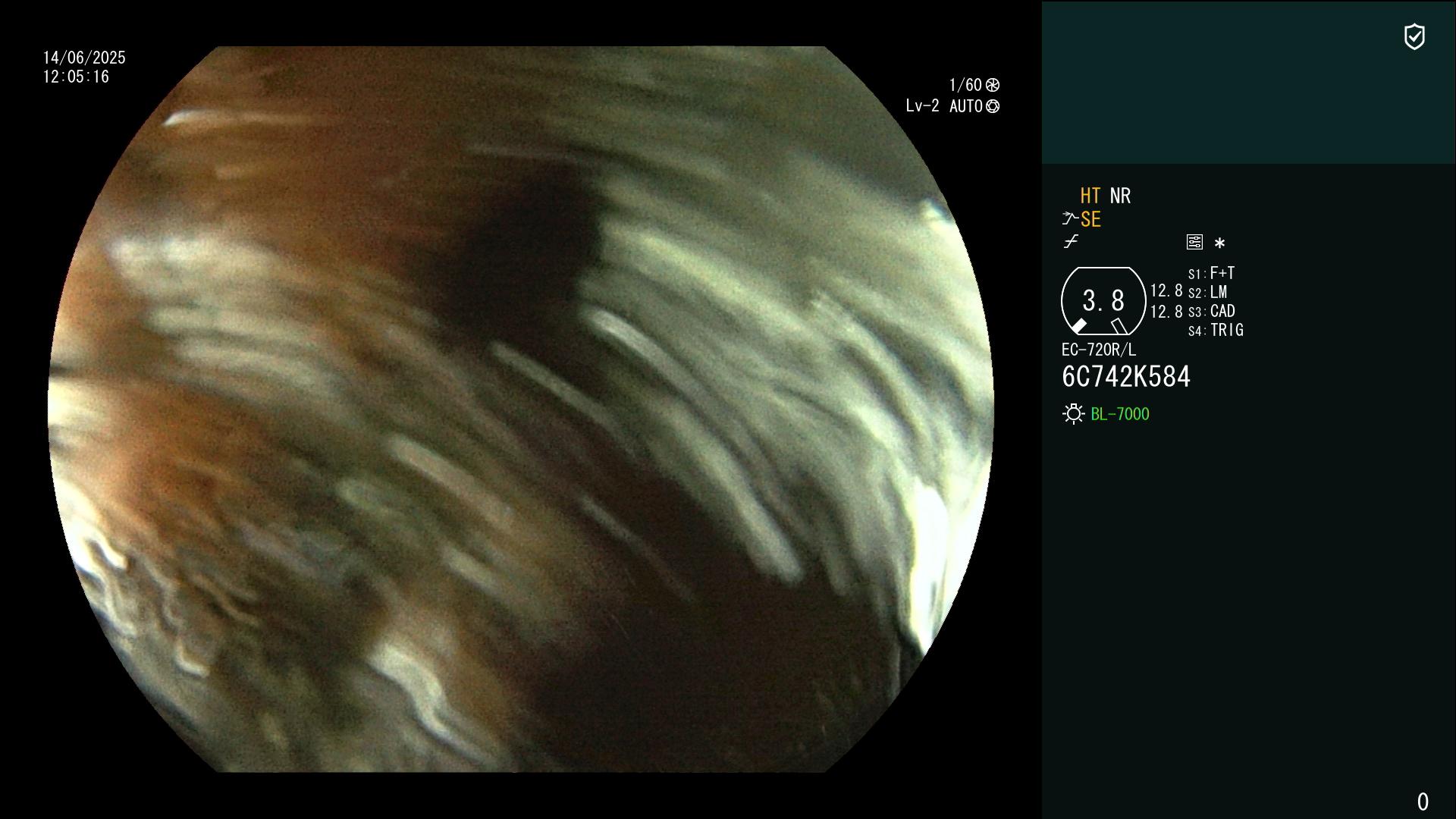1456x819 pixels.
Task: Click the S2 switch assignment LM
Action: pyautogui.click(x=1208, y=292)
